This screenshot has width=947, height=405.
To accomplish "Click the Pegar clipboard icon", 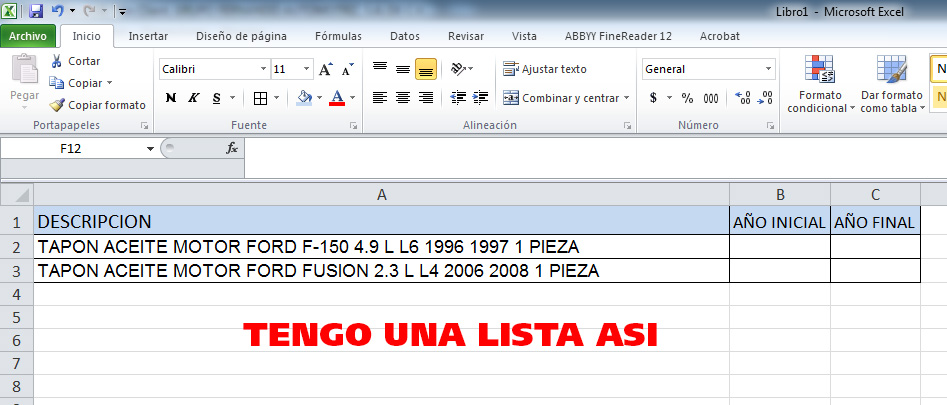I will 25,69.
